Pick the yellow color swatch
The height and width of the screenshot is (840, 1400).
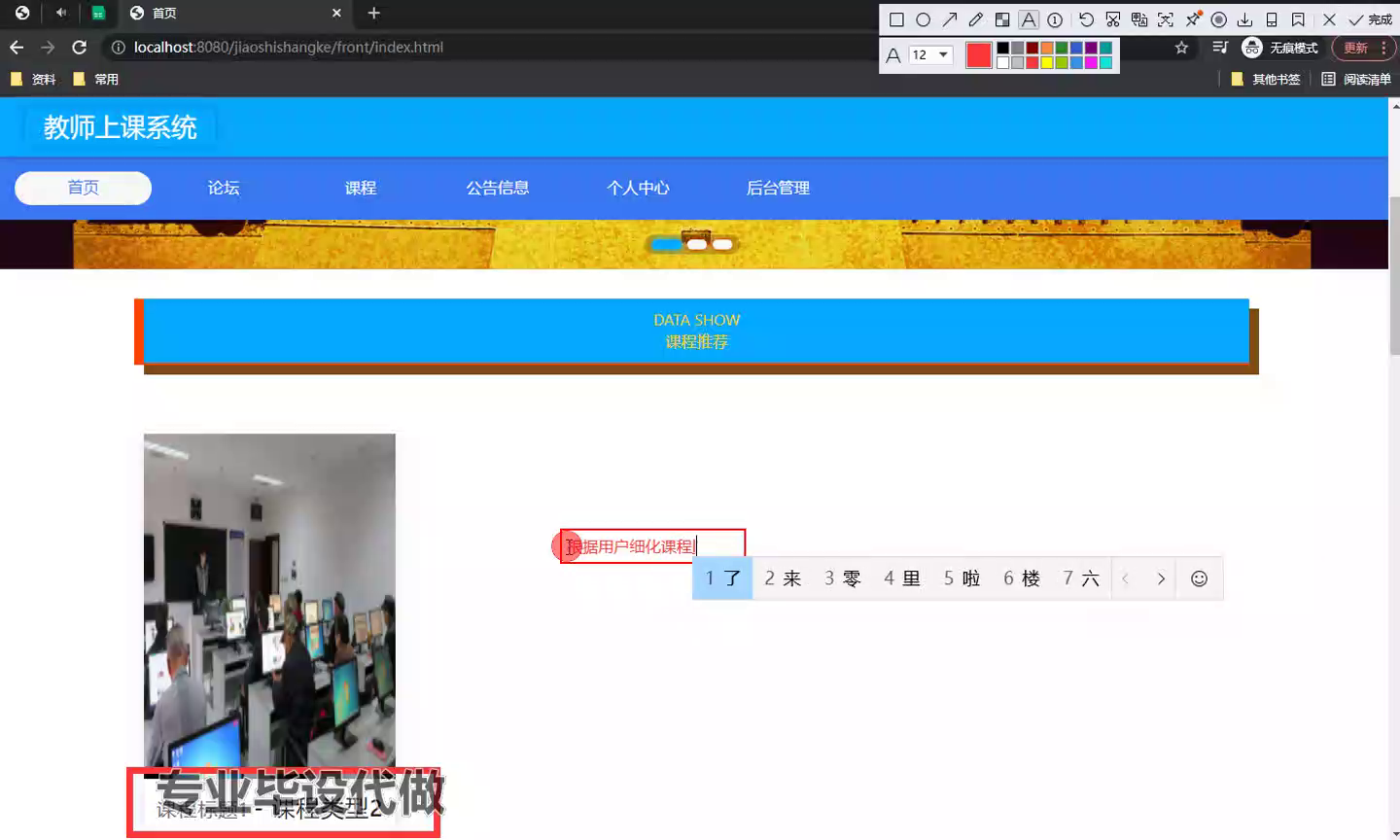pos(1047,62)
